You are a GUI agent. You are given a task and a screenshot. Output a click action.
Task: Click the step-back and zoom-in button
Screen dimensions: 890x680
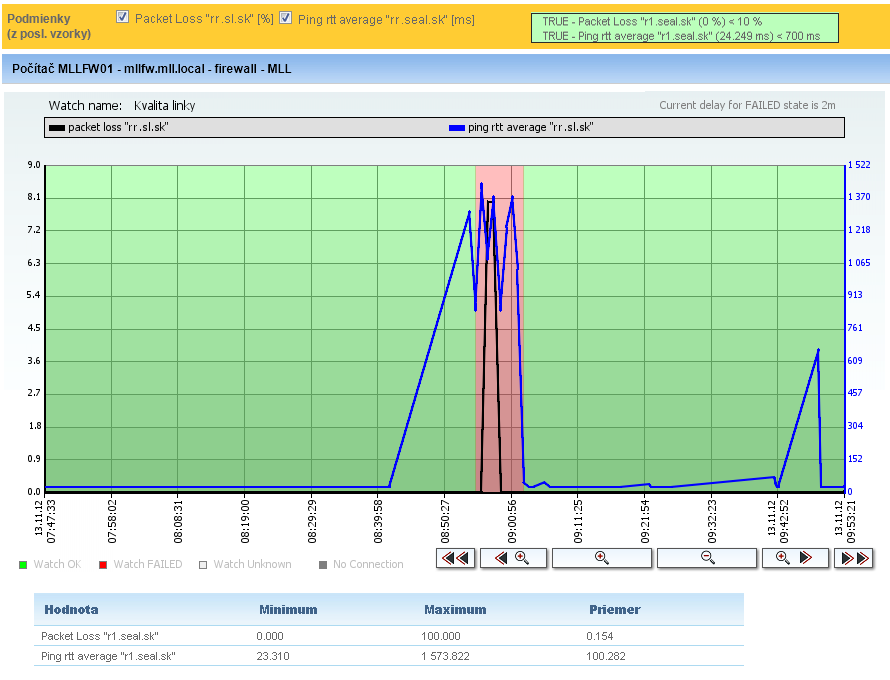click(513, 558)
